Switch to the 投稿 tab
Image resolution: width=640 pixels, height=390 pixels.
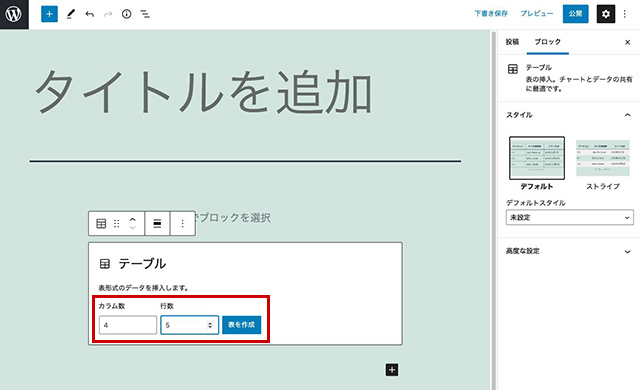click(512, 42)
